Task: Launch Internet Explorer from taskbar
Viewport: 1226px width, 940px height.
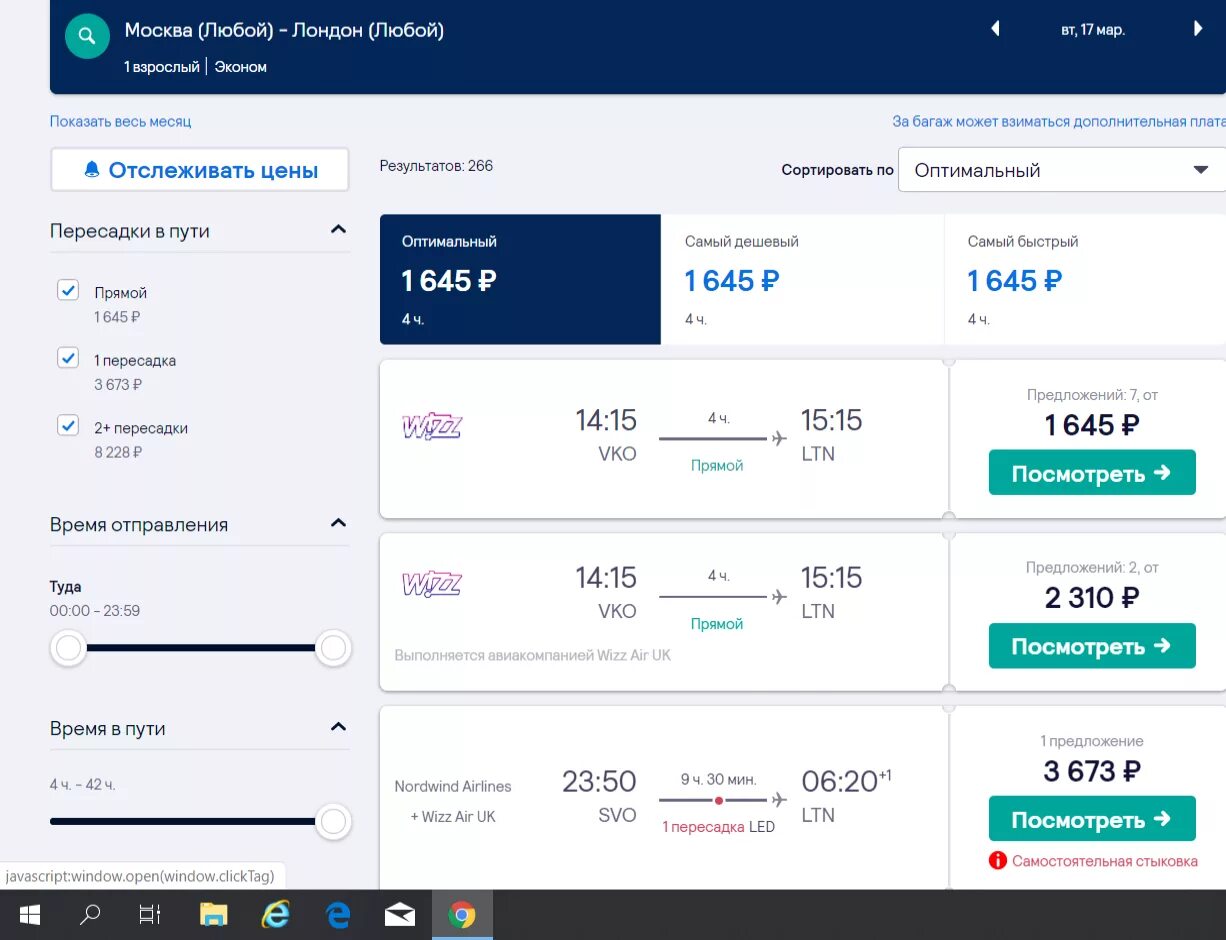Action: point(275,915)
